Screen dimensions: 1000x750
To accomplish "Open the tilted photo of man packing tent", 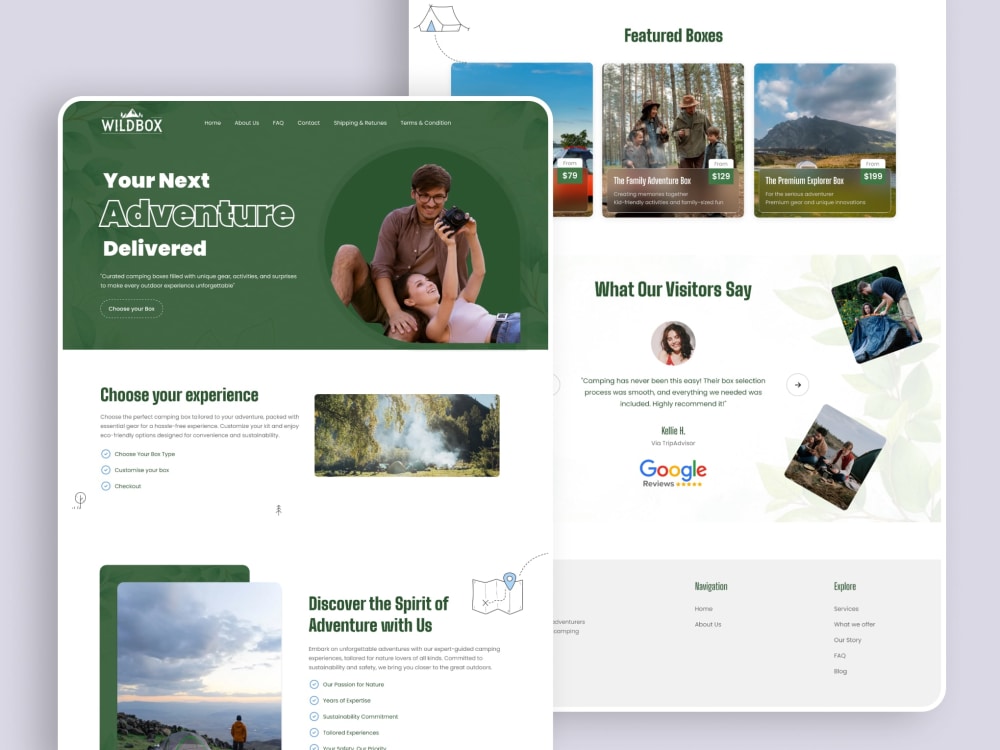I will click(x=877, y=314).
